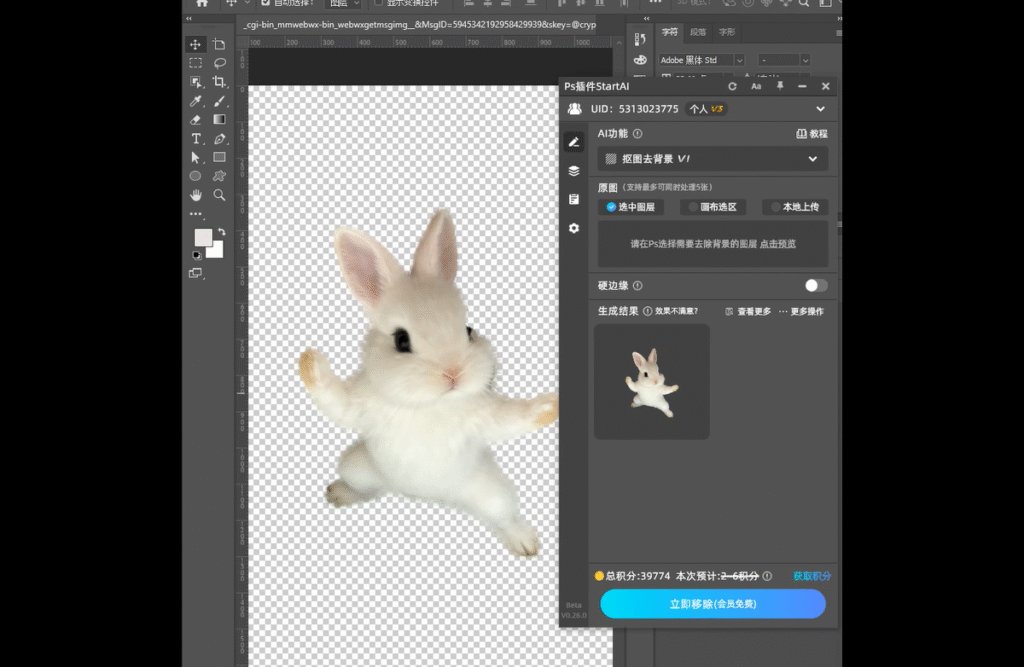Toggle the 显示变换控件 checkbox
The height and width of the screenshot is (667, 1024).
click(x=378, y=3)
